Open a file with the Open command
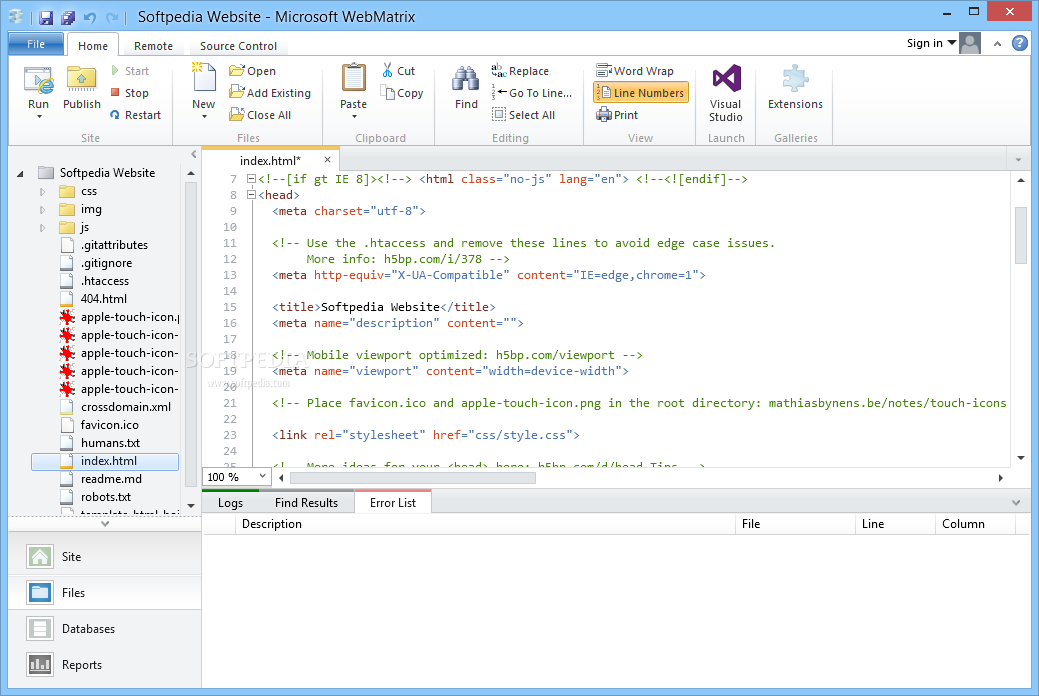This screenshot has width=1039, height=696. tap(252, 71)
